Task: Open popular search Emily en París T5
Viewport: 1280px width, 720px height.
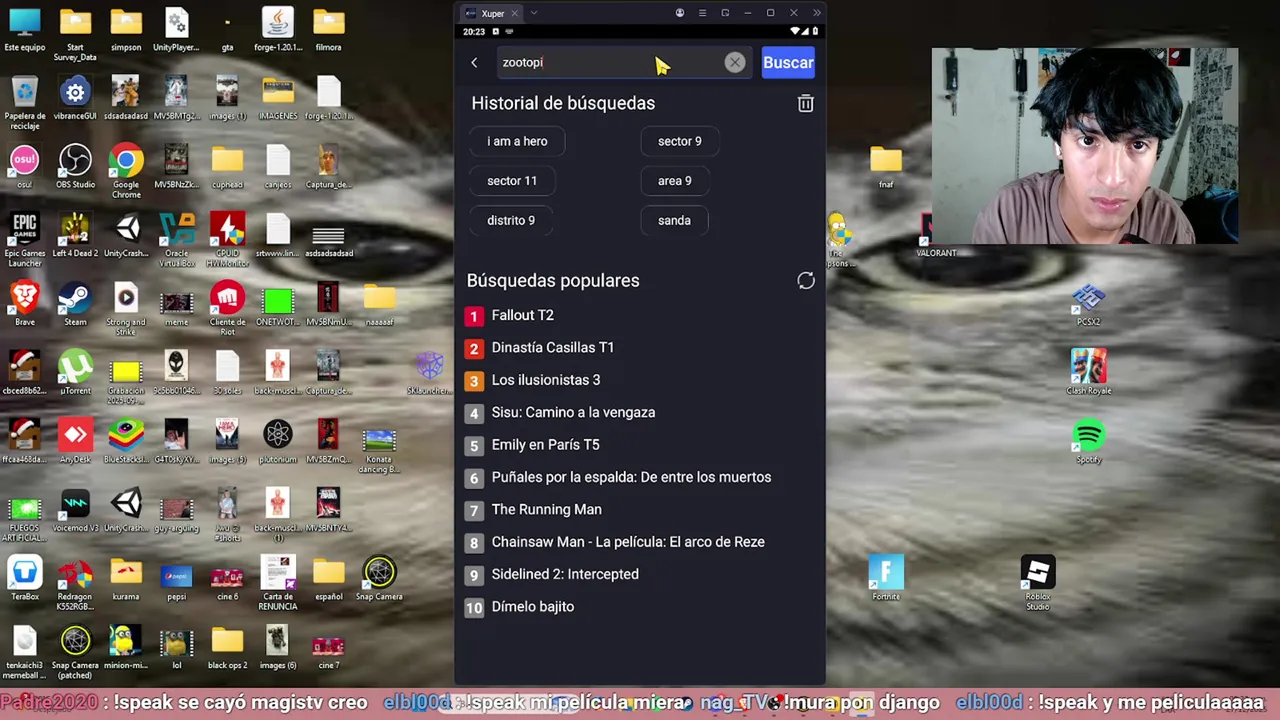Action: tap(545, 445)
